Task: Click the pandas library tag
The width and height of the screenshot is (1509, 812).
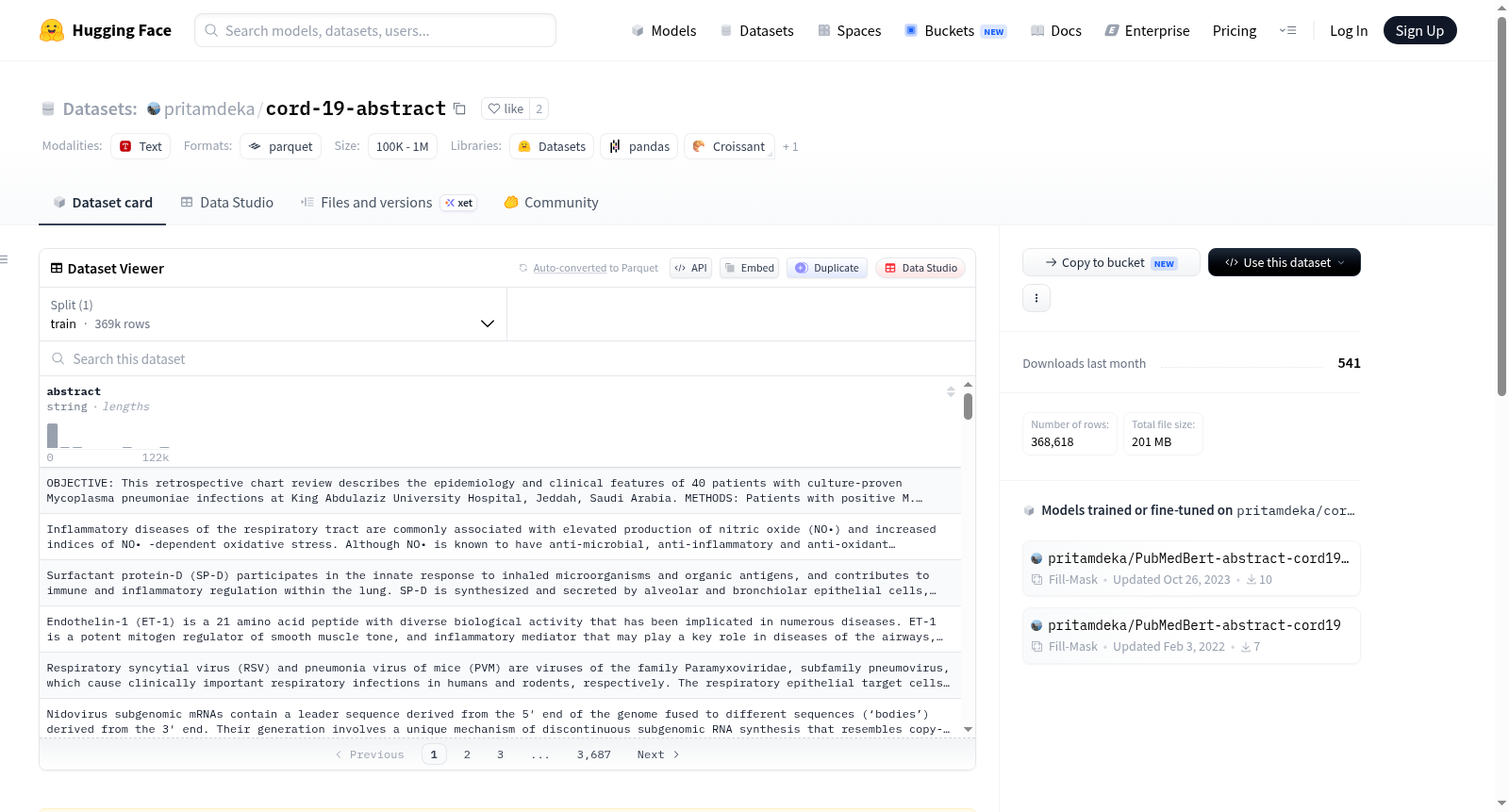Action: tap(639, 146)
